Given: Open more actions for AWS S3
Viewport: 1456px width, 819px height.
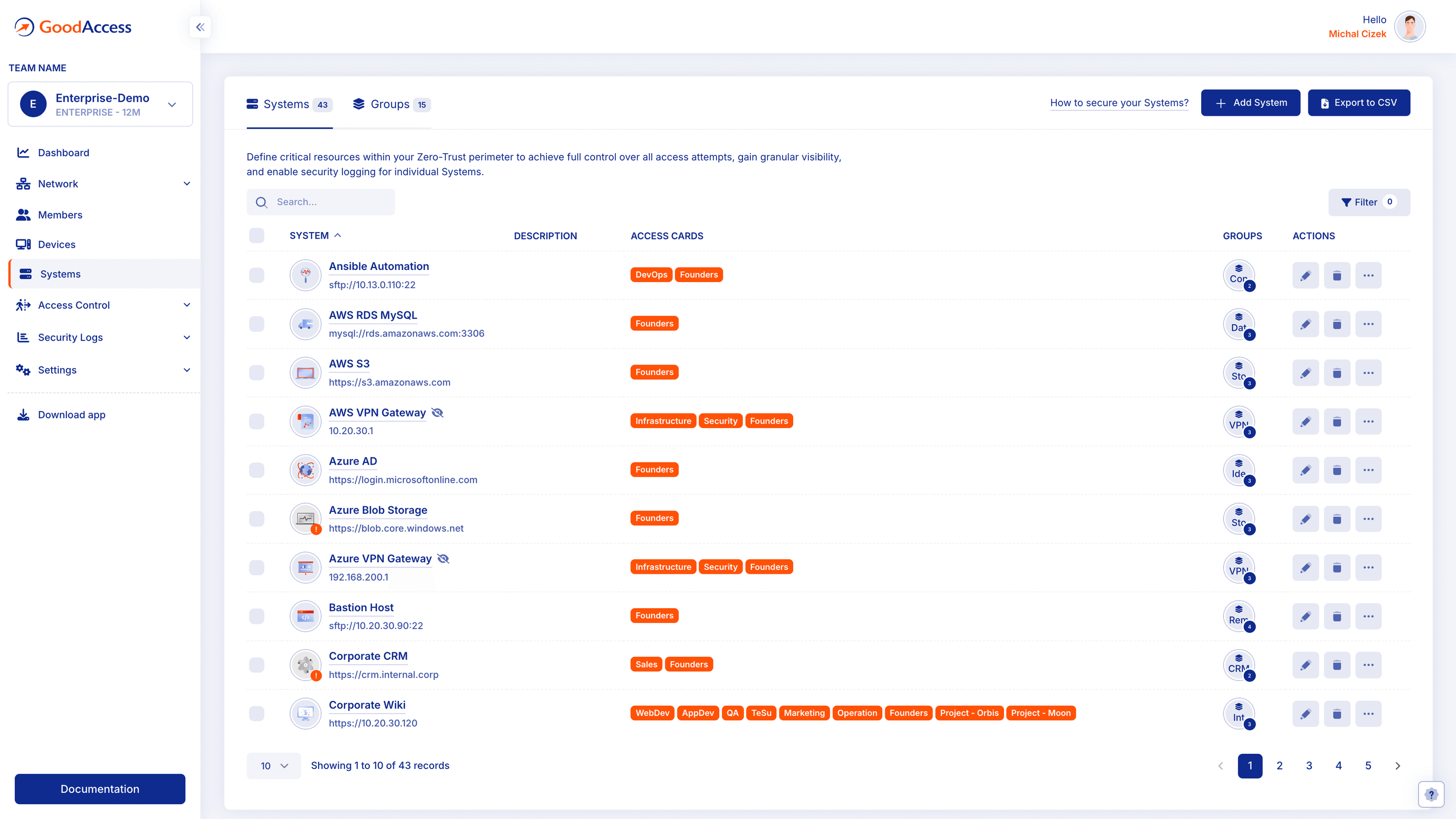Looking at the screenshot, I should (1369, 373).
